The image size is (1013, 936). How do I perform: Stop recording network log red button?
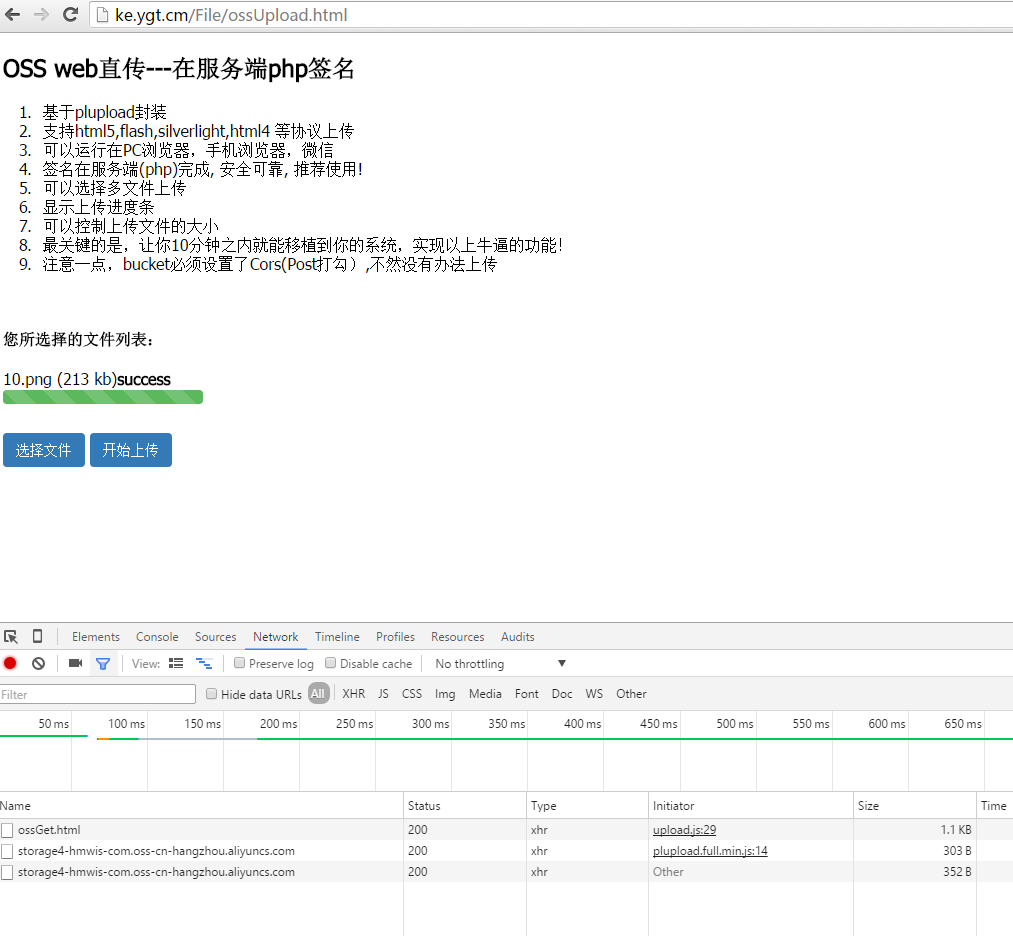(10, 663)
